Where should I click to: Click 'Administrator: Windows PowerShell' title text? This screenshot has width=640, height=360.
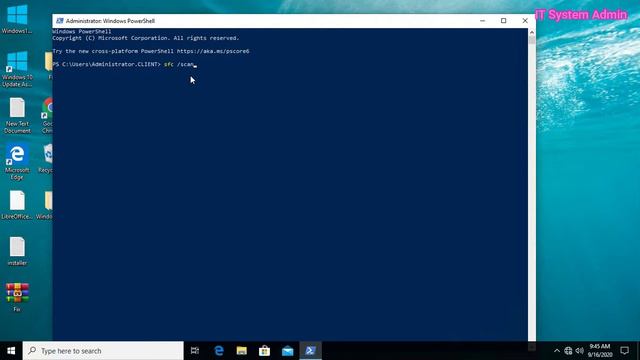(110, 21)
